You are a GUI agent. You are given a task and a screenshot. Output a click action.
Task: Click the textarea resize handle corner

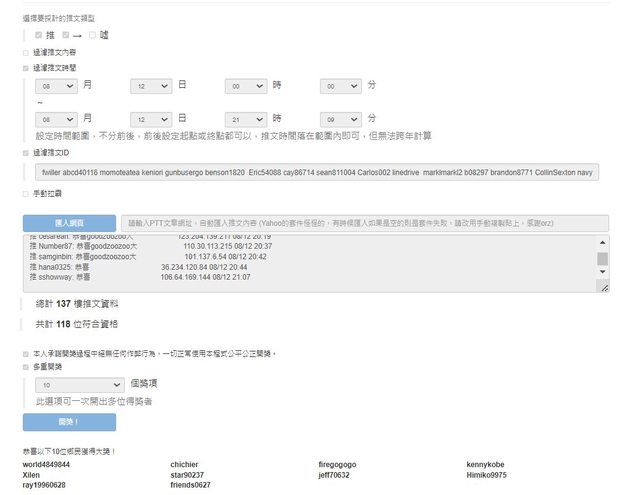coord(602,287)
